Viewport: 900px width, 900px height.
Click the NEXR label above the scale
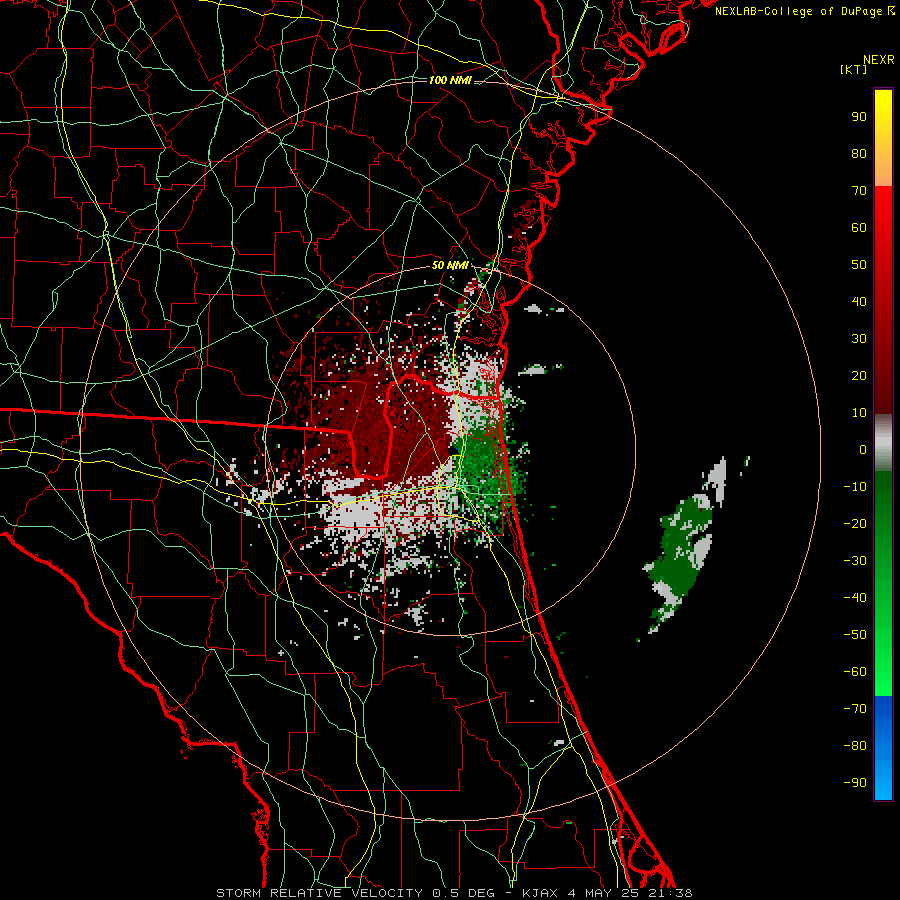pos(878,60)
